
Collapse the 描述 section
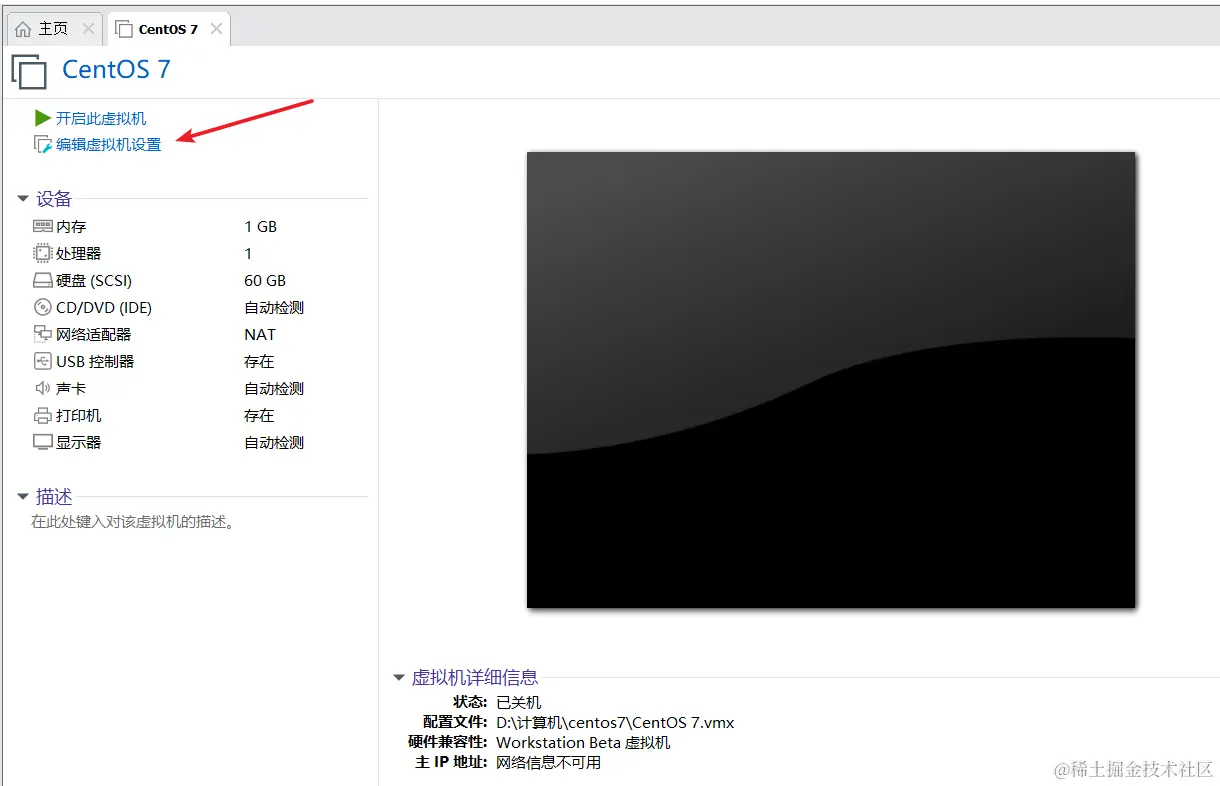tap(22, 496)
